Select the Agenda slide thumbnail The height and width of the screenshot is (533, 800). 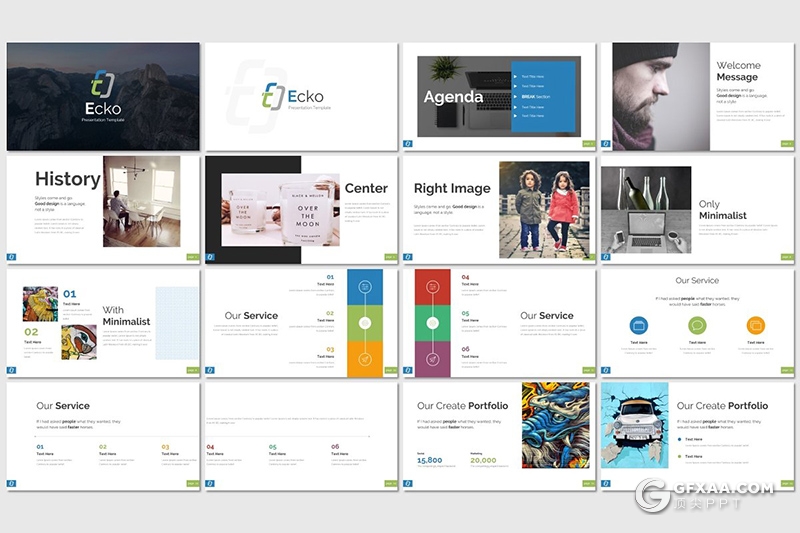(498, 96)
